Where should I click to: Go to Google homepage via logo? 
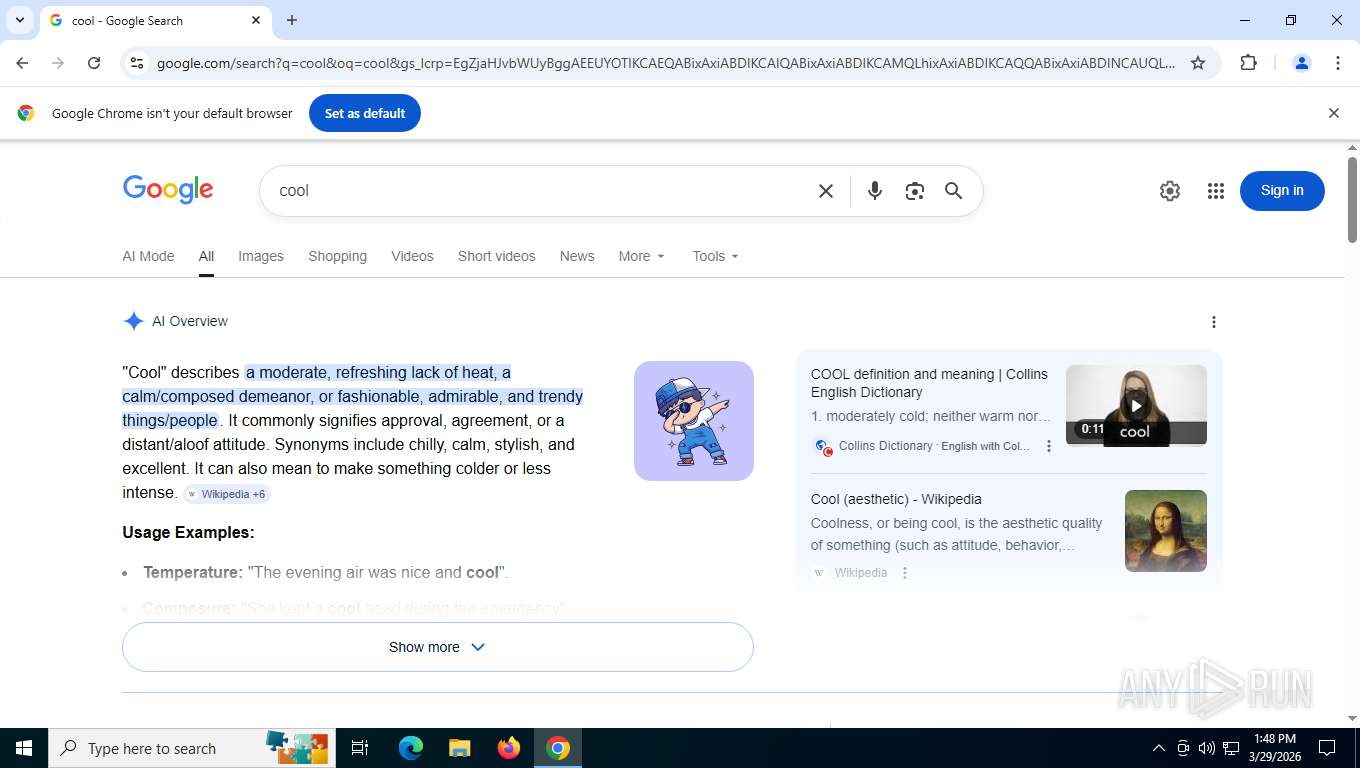tap(168, 189)
